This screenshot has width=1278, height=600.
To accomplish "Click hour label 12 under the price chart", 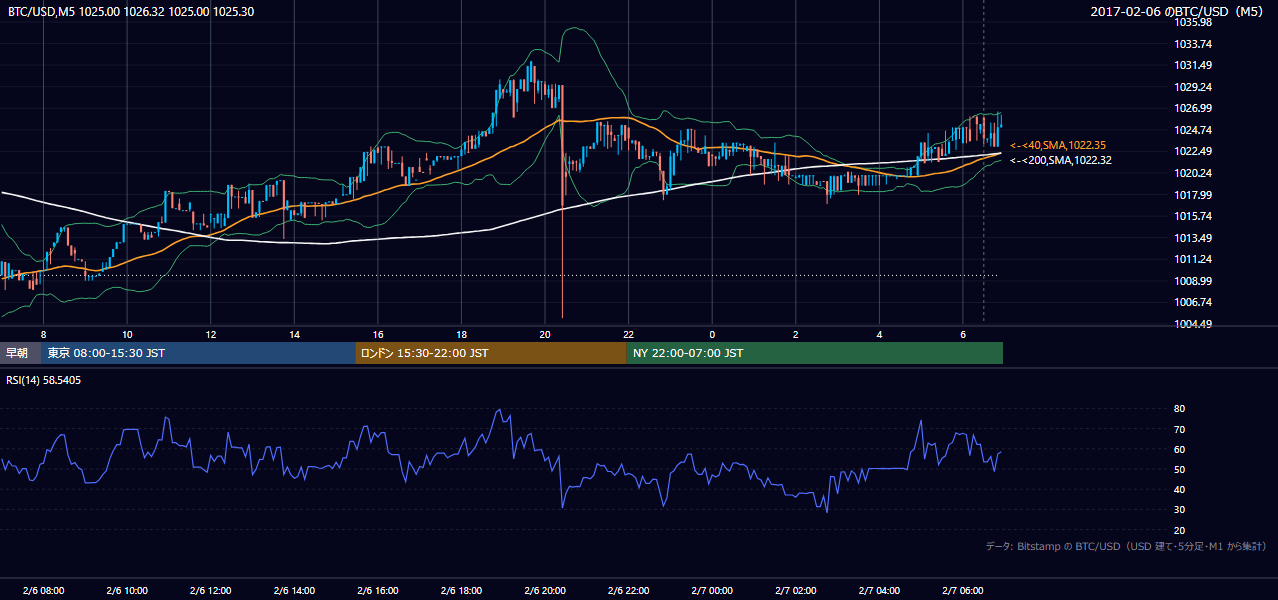I will (x=211, y=333).
